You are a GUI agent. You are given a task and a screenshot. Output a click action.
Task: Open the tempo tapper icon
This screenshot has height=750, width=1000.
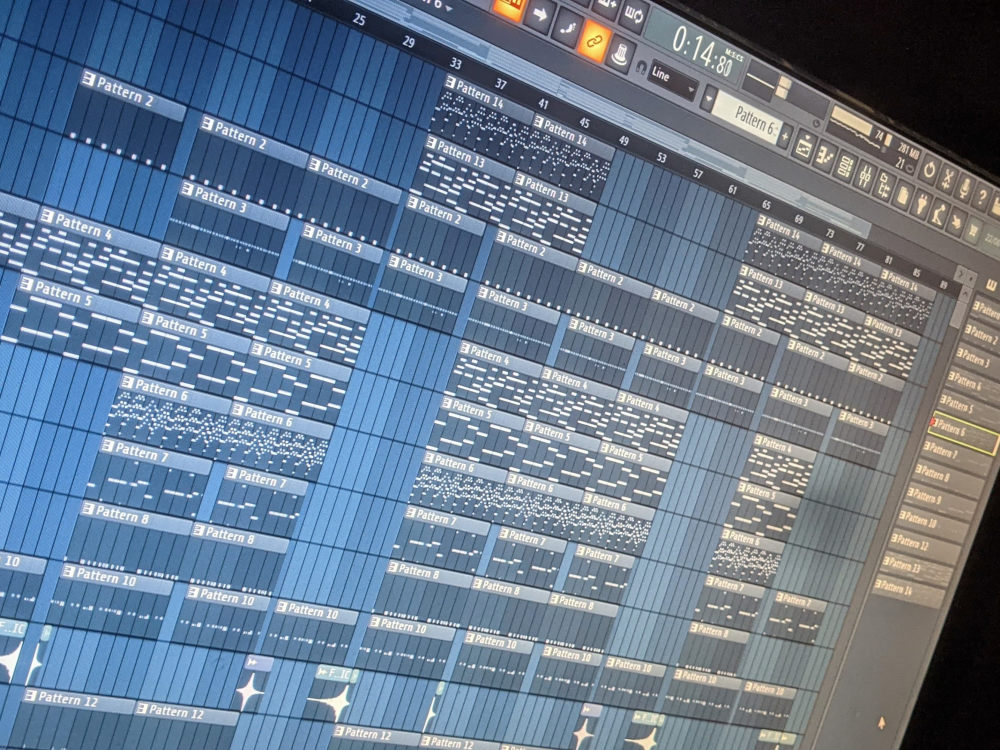(x=939, y=212)
